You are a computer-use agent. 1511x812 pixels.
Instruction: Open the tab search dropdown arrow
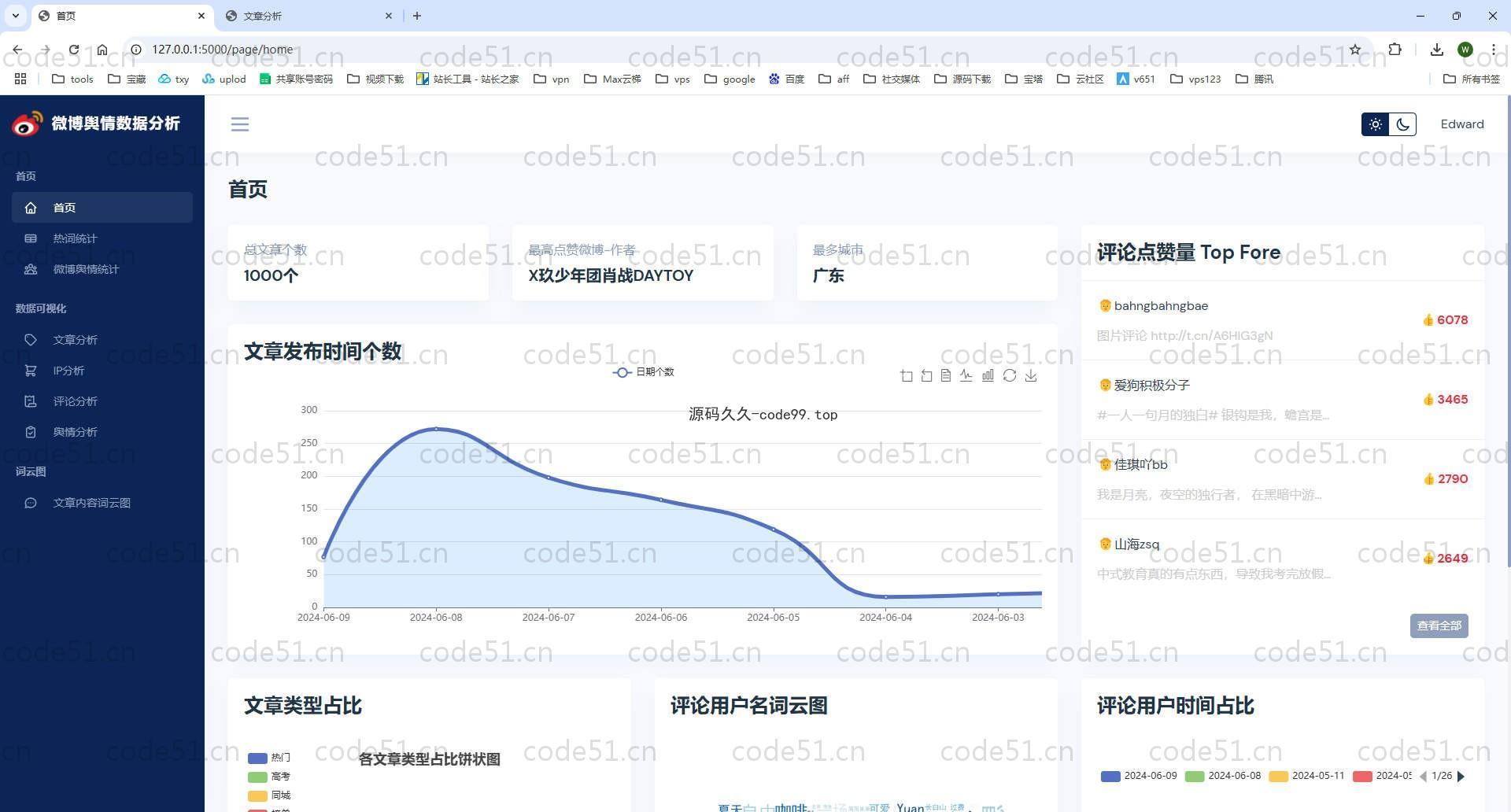point(15,16)
